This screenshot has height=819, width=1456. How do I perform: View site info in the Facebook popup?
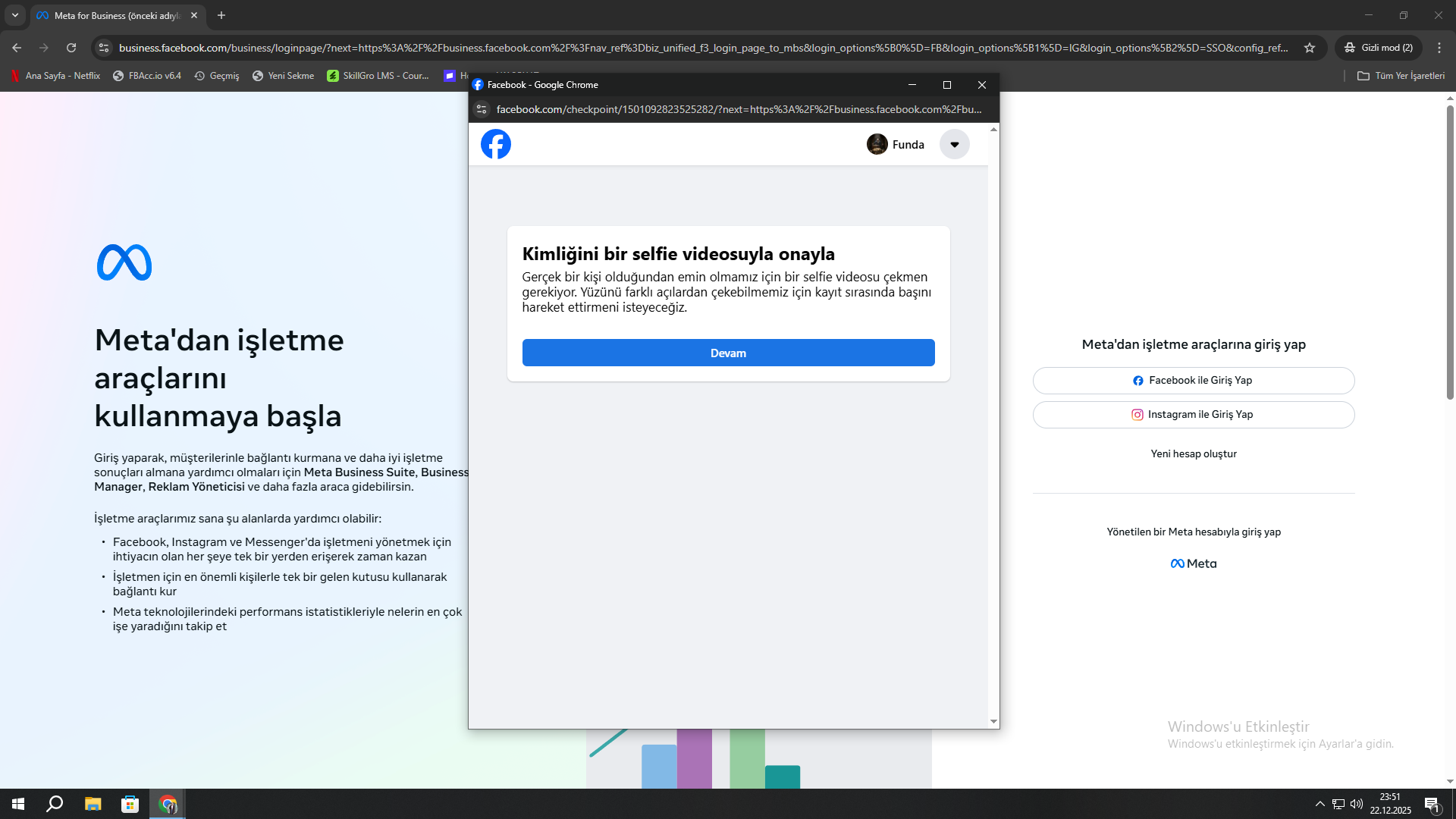click(x=482, y=109)
